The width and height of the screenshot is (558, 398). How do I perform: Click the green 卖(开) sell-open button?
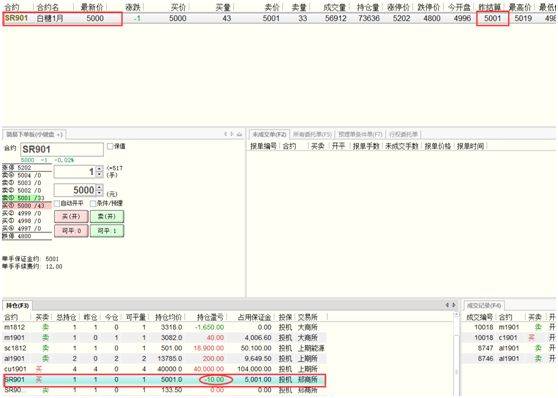(107, 216)
